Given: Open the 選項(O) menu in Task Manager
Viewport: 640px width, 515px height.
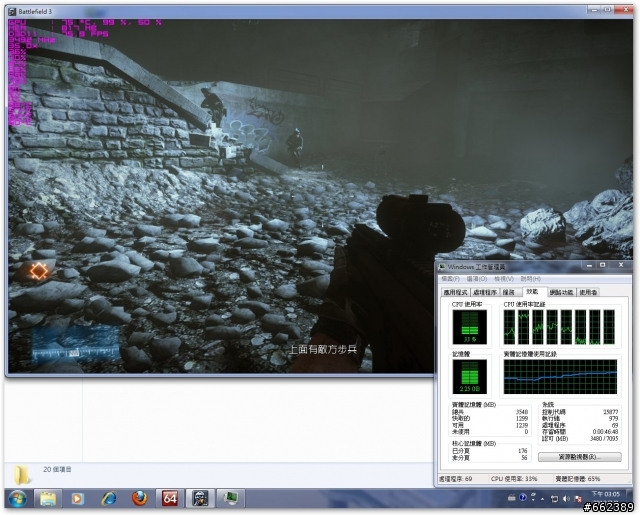Looking at the screenshot, I should click(x=477, y=279).
